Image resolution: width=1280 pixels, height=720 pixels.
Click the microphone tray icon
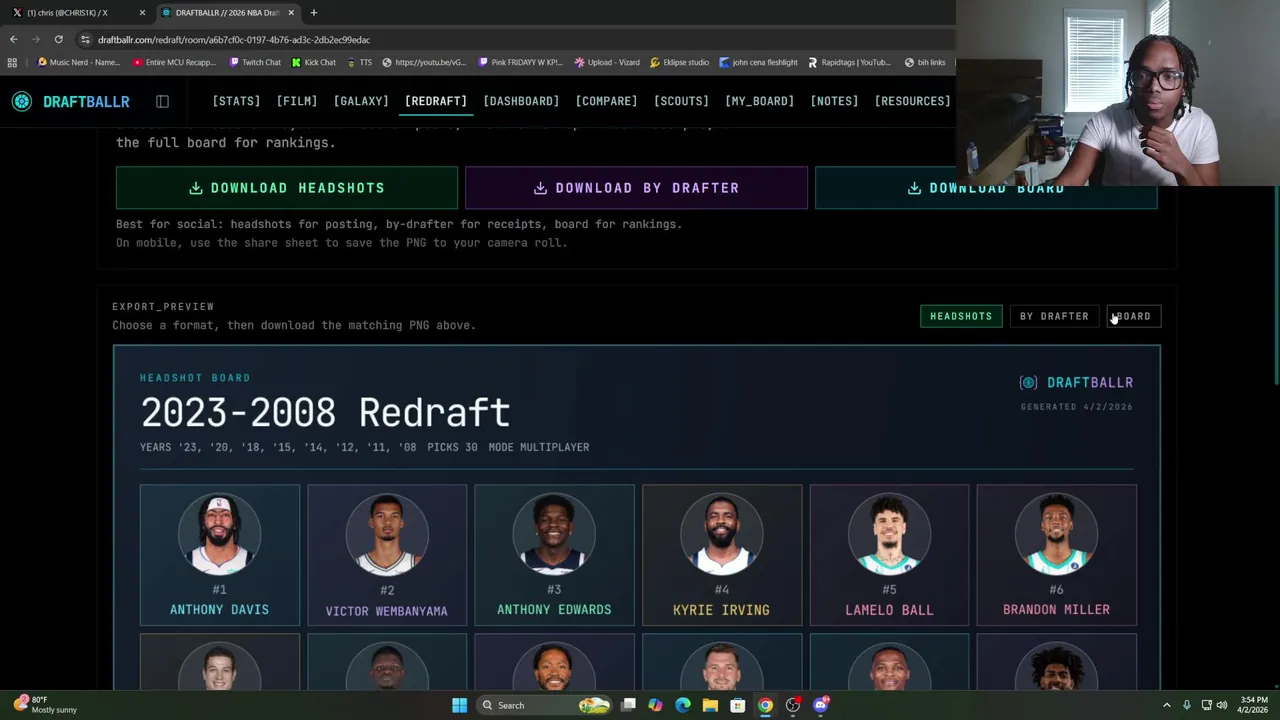point(1187,705)
